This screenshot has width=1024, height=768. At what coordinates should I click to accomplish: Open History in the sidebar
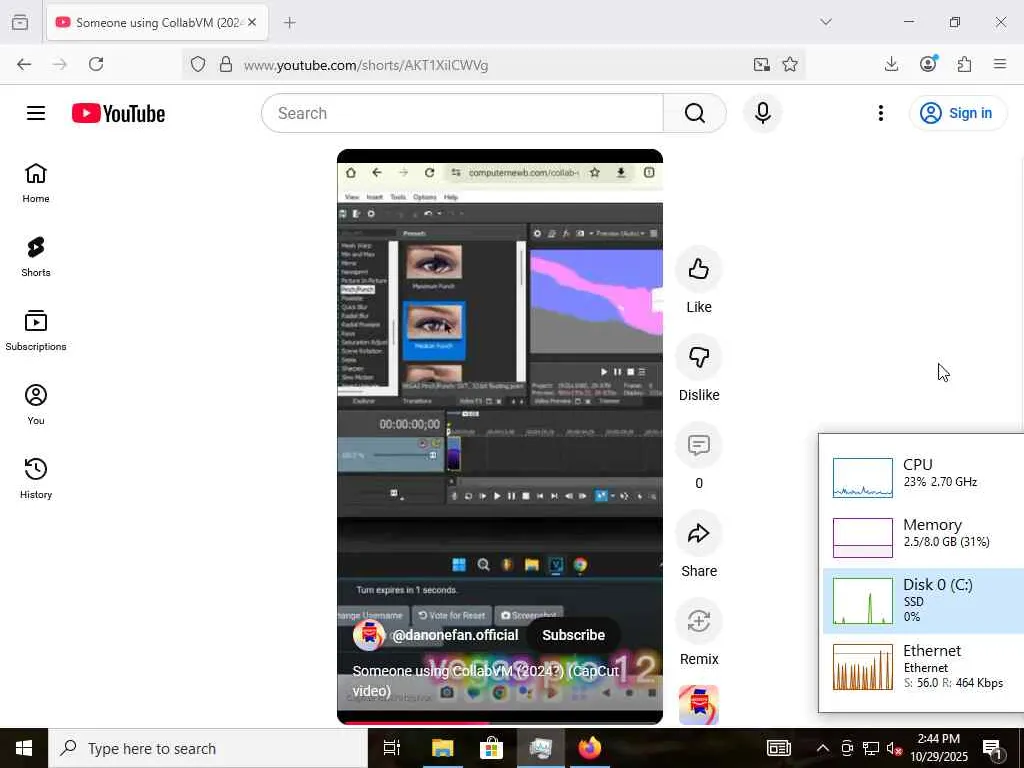coord(36,479)
